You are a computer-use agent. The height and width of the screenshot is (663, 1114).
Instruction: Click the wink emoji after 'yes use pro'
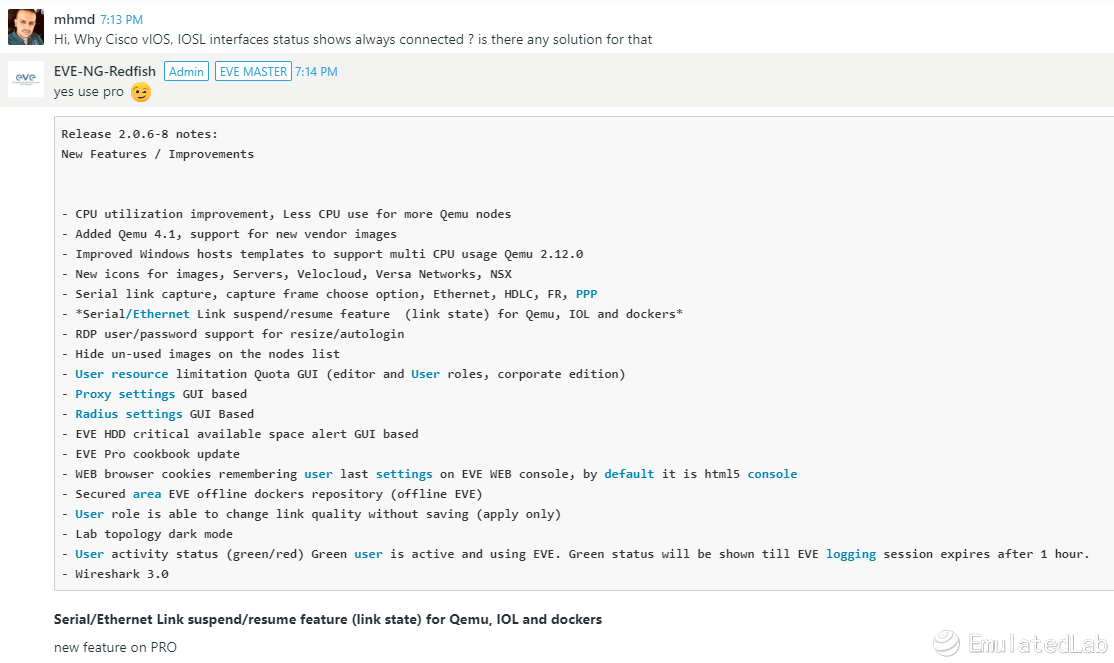141,92
